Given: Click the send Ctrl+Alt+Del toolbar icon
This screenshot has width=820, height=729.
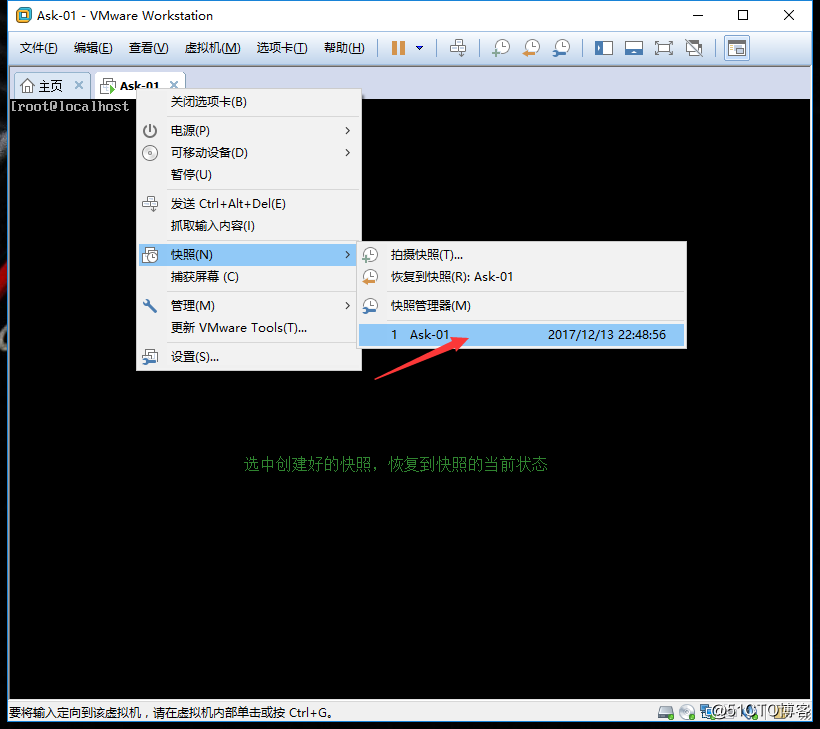Looking at the screenshot, I should pyautogui.click(x=458, y=48).
